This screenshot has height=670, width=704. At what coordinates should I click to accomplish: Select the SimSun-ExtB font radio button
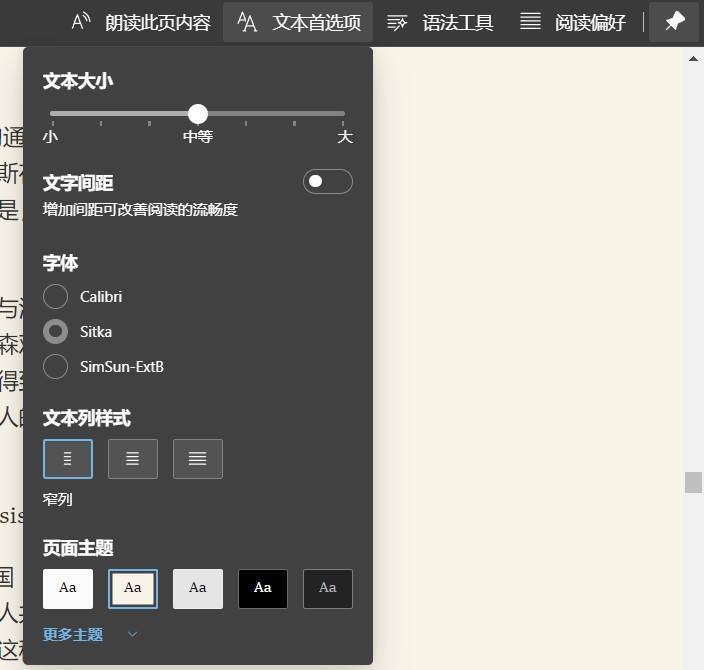56,366
